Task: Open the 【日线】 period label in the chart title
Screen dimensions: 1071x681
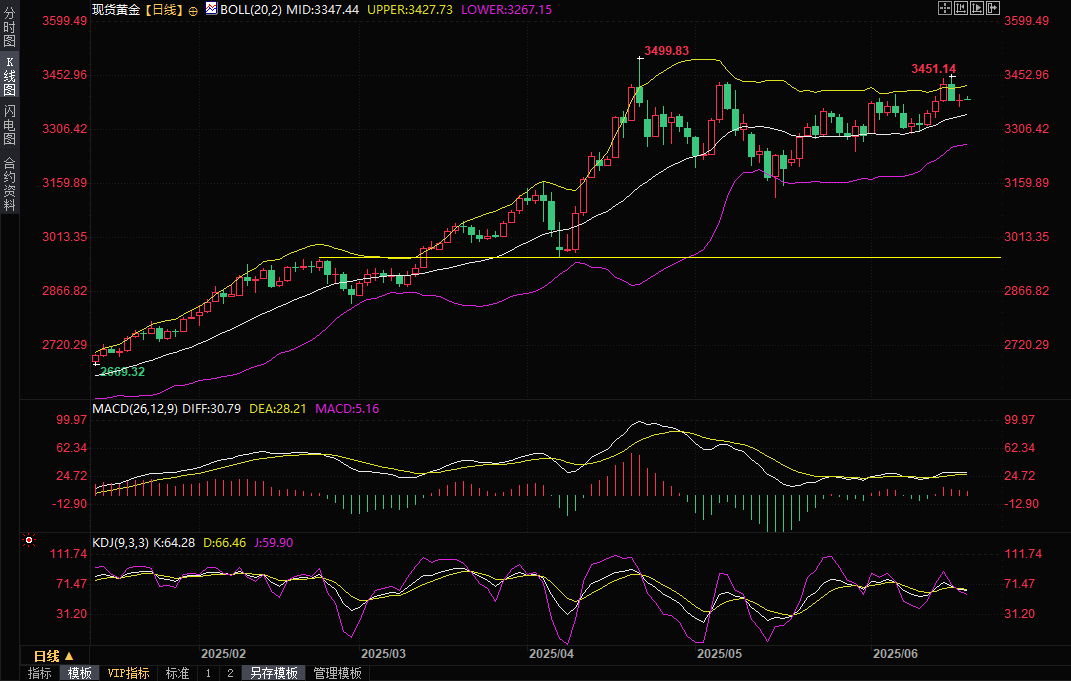Action: [x=163, y=9]
